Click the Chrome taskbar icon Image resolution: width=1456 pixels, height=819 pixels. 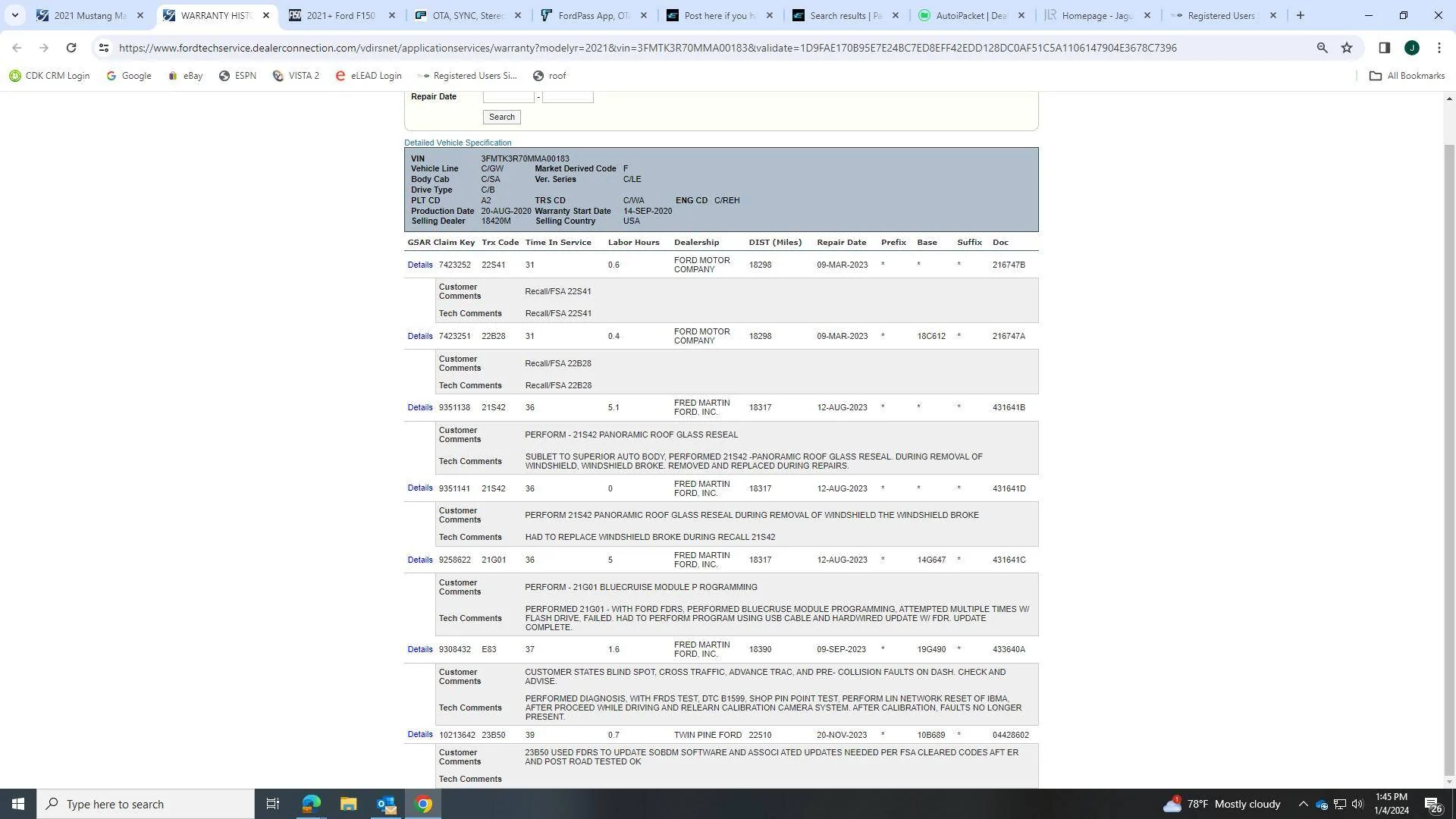[x=424, y=804]
